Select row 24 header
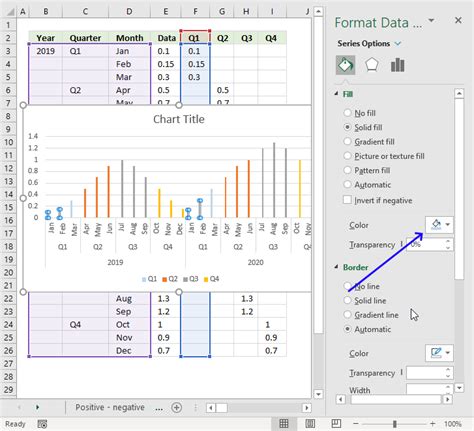 pos(8,324)
